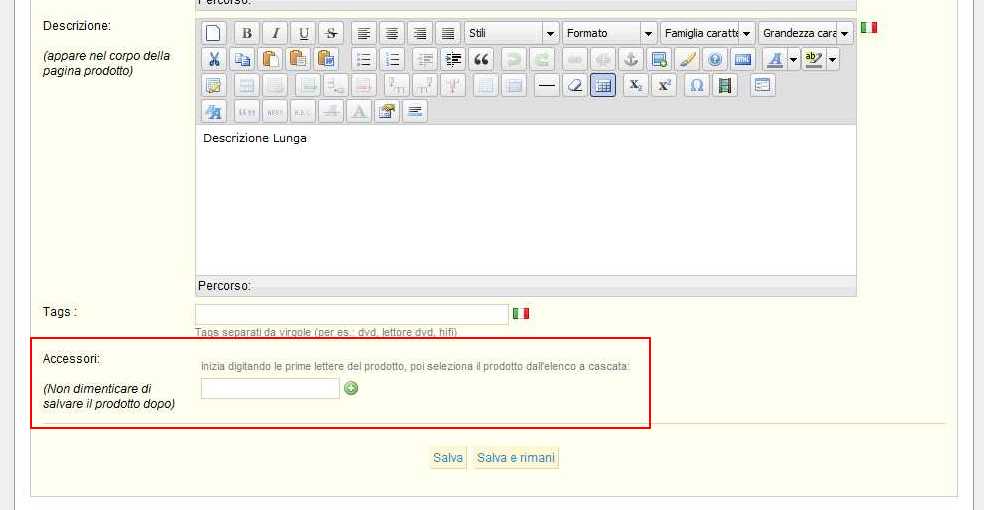Screen dimensions: 984x510
Task: Apply highlight background color icon
Action: (814, 60)
